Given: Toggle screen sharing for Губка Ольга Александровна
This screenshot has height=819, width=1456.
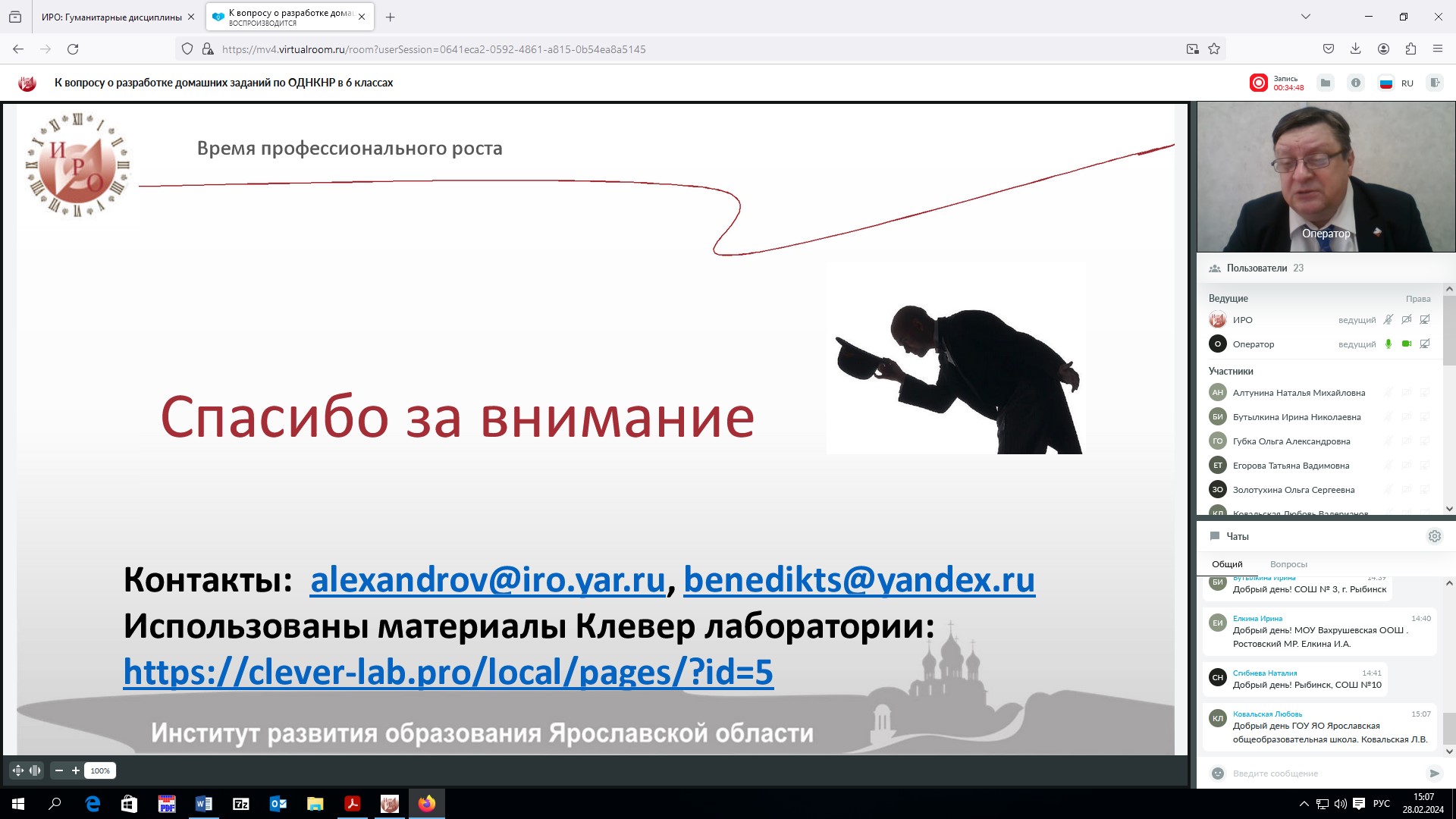Looking at the screenshot, I should (x=1425, y=441).
